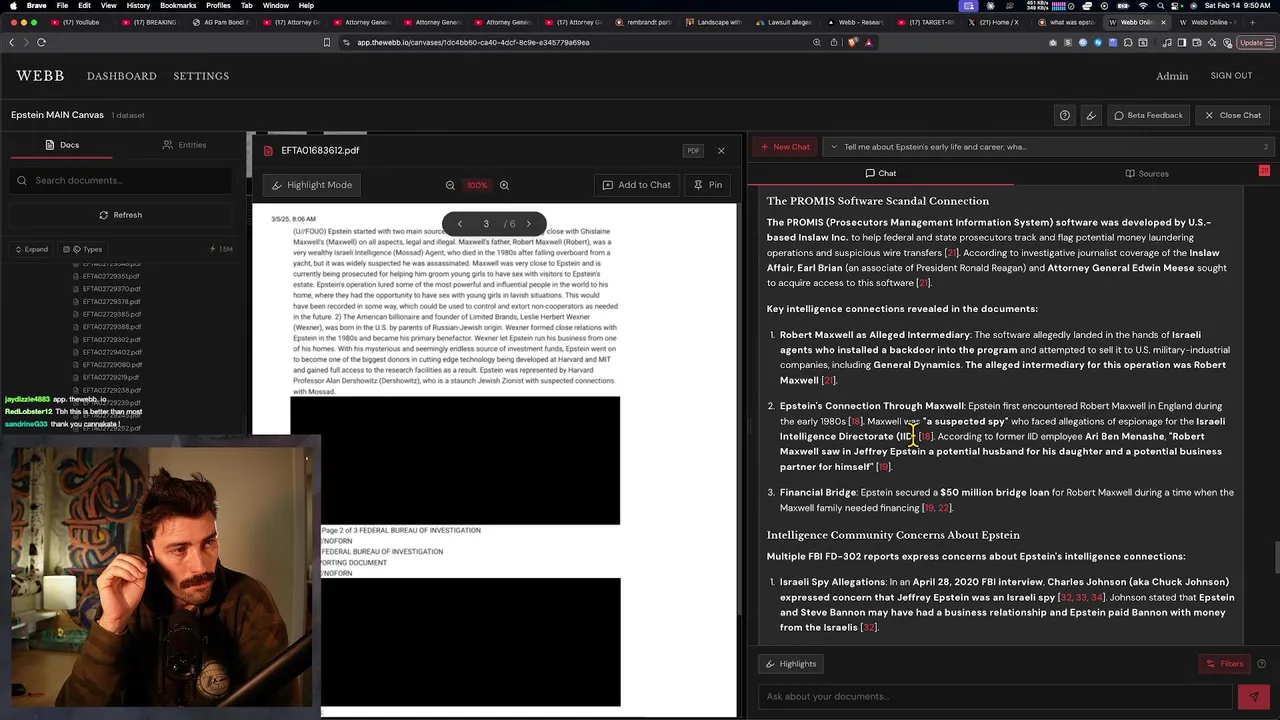This screenshot has height=720, width=1280.
Task: Switch to the Home / X browser tab
Action: (x=994, y=22)
